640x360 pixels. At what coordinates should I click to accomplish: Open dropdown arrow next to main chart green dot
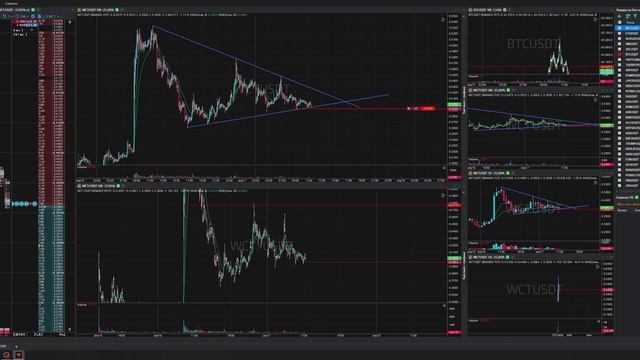click(122, 10)
